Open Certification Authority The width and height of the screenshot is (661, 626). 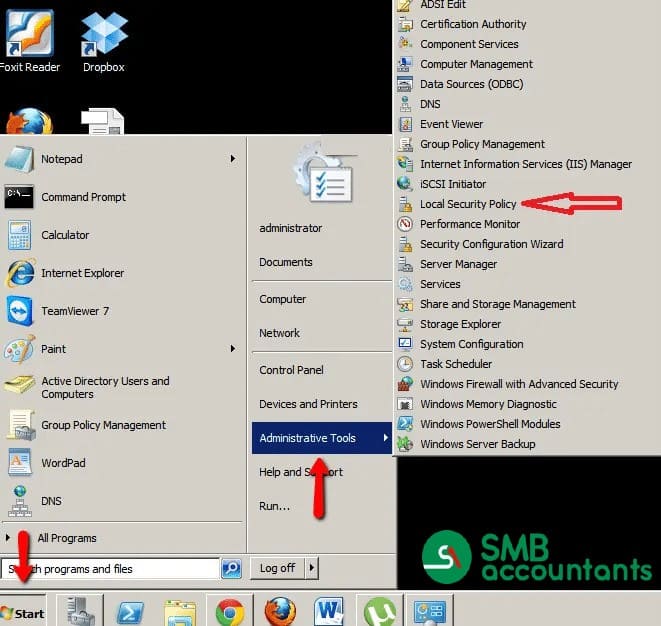pos(473,24)
